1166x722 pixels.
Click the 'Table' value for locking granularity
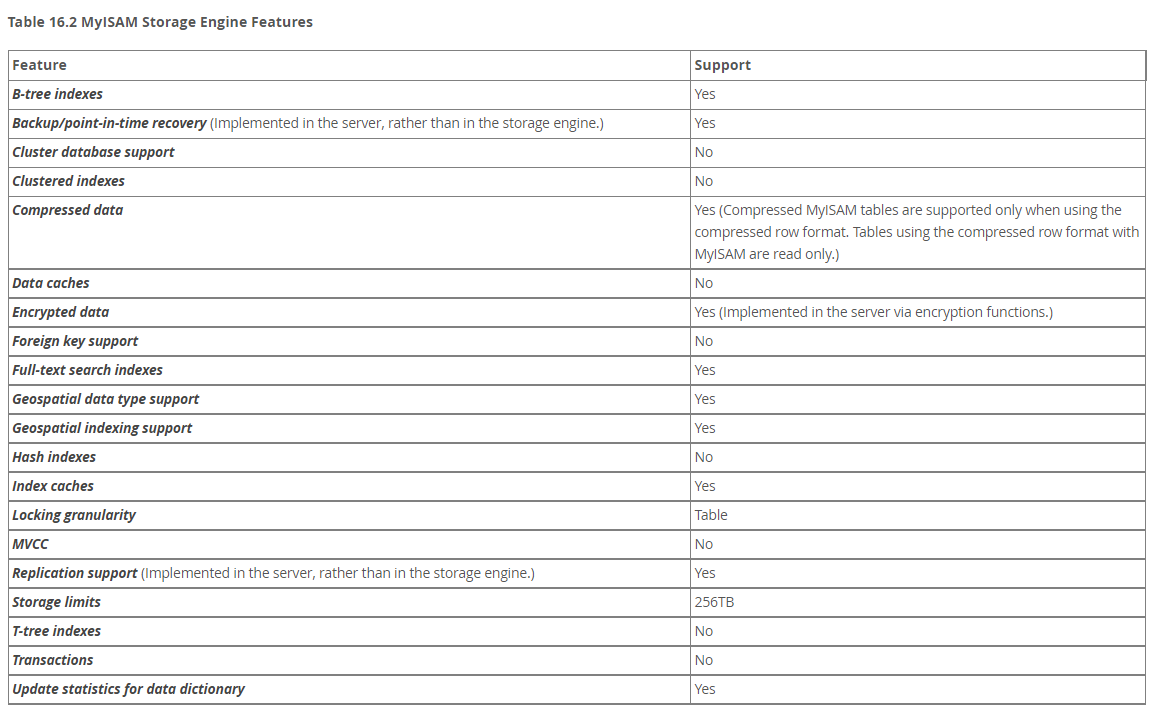[x=711, y=515]
